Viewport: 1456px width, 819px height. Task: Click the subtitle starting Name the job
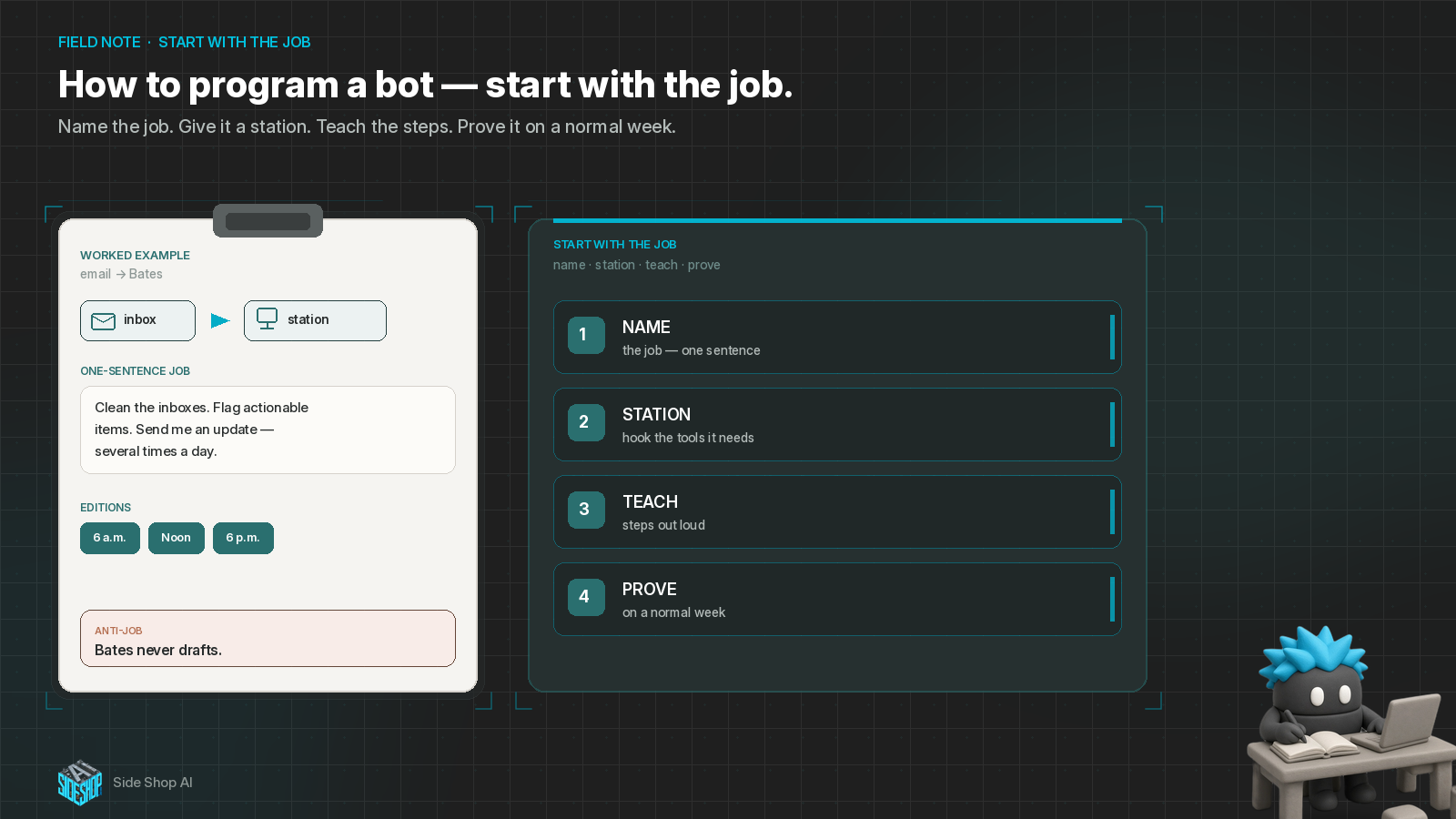point(367,126)
